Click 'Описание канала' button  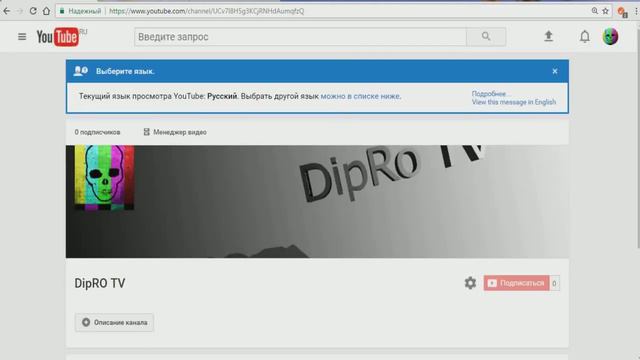tap(114, 322)
